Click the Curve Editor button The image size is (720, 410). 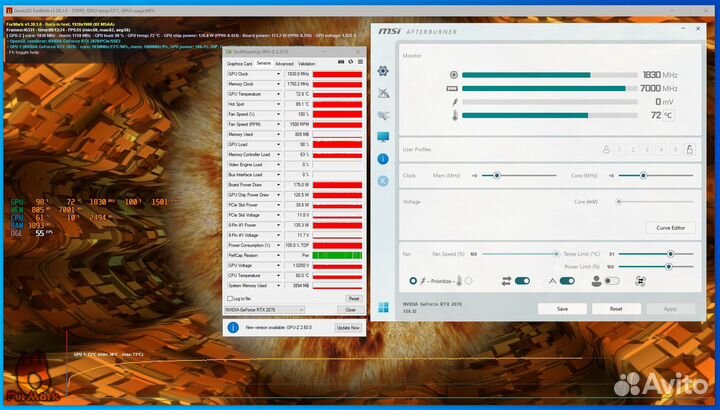pos(670,228)
